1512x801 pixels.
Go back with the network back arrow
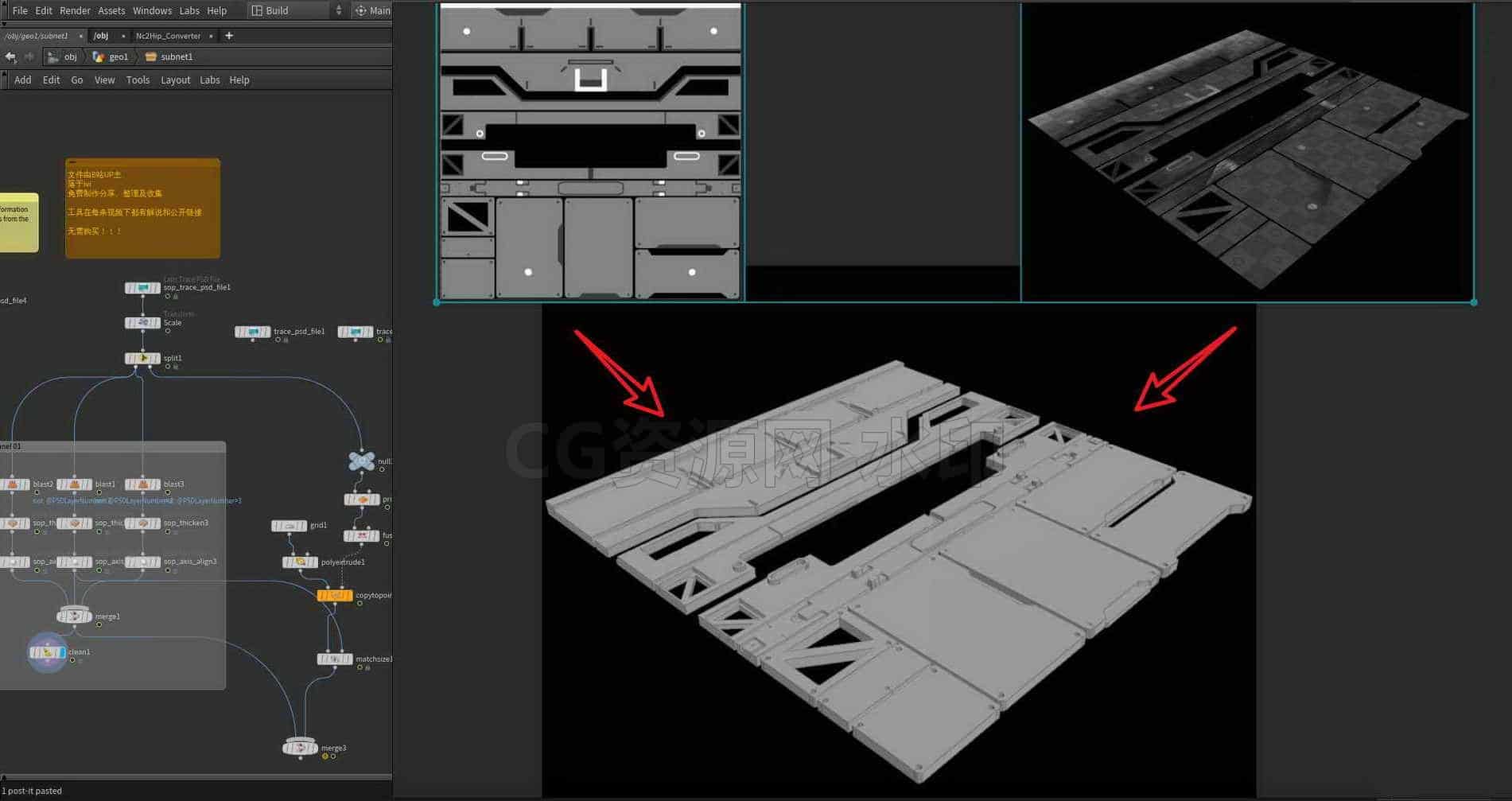(10, 56)
